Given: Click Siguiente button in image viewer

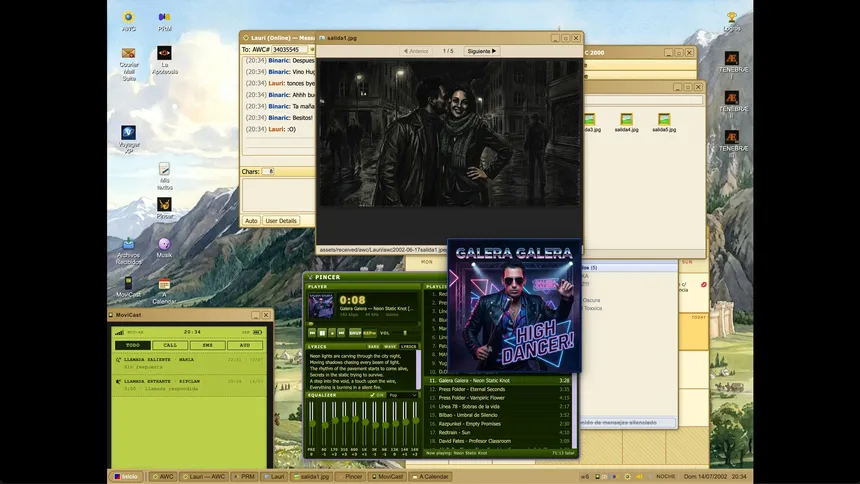Looking at the screenshot, I should pyautogui.click(x=482, y=51).
